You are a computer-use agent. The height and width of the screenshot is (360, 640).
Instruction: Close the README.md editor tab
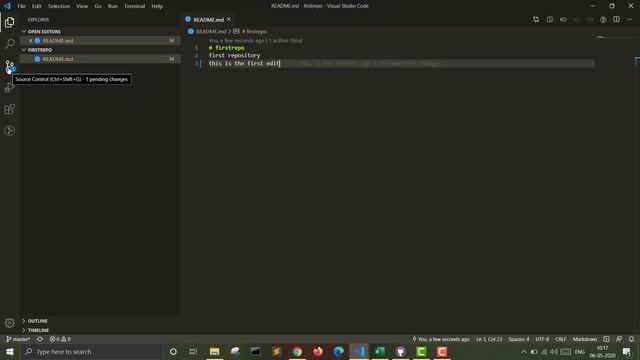click(229, 20)
